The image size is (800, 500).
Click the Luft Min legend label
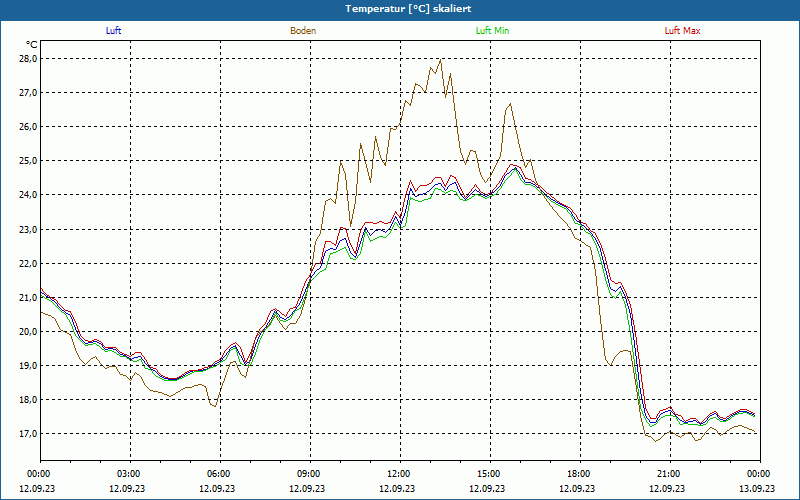coord(492,31)
